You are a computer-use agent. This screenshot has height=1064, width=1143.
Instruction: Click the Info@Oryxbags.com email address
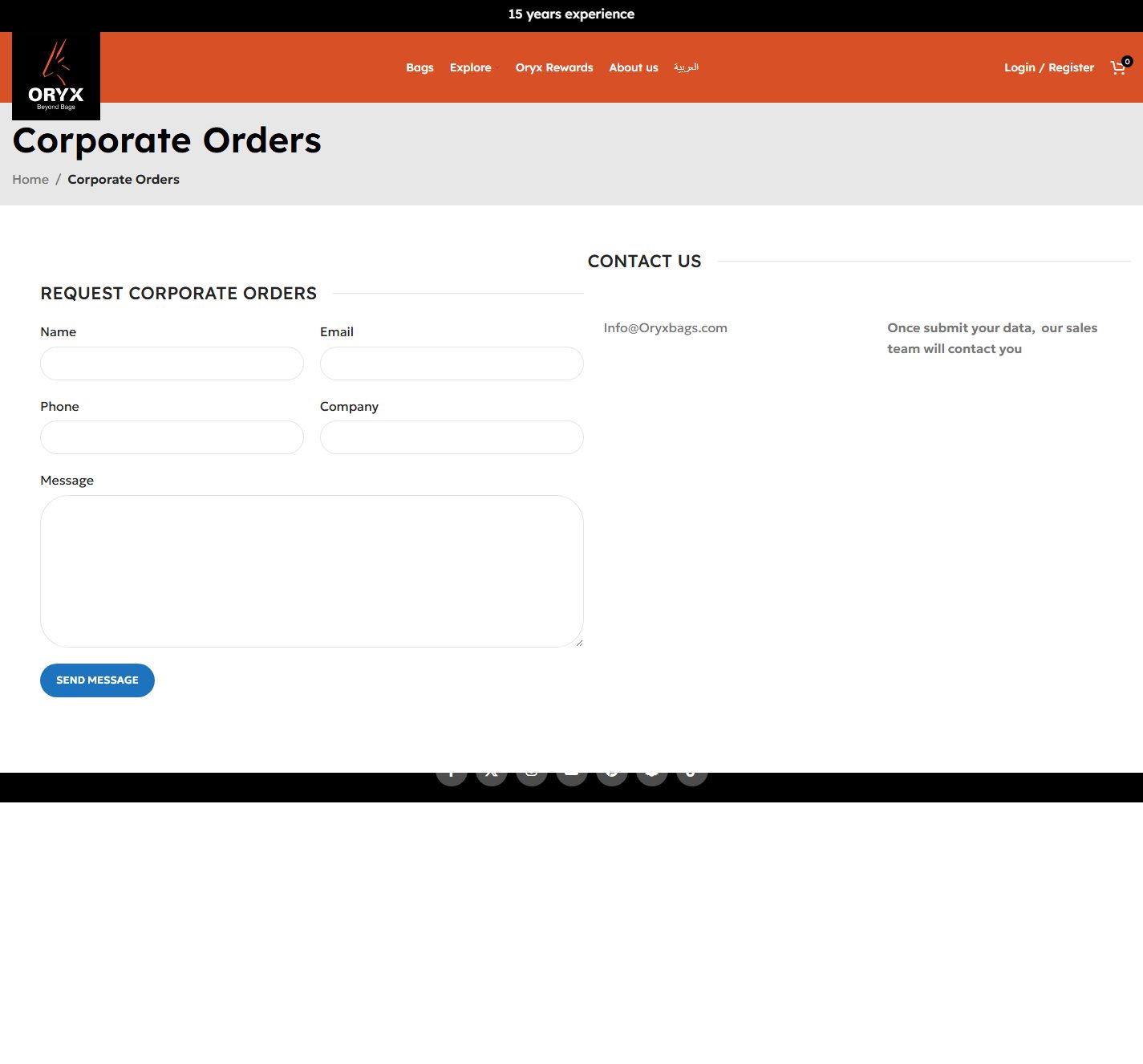pos(666,327)
